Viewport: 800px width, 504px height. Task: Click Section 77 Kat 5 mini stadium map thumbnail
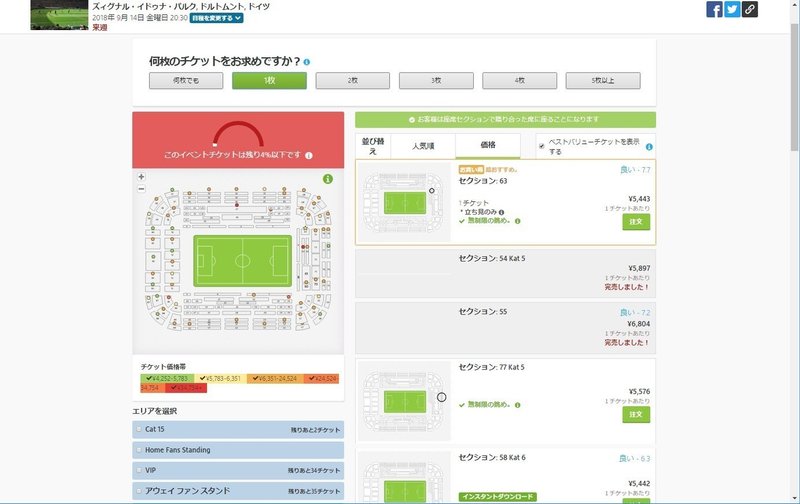(x=404, y=401)
